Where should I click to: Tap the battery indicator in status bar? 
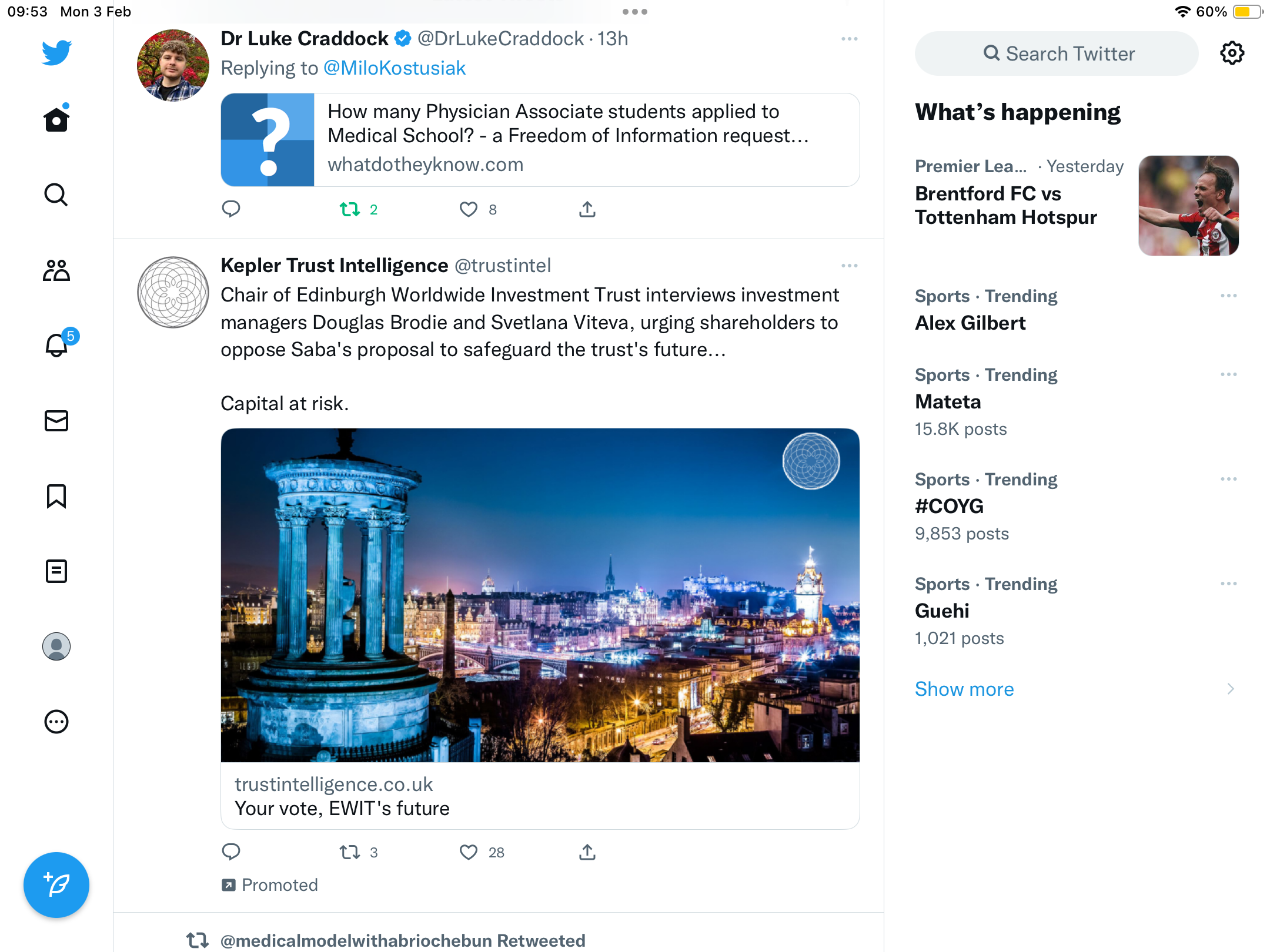click(x=1248, y=12)
